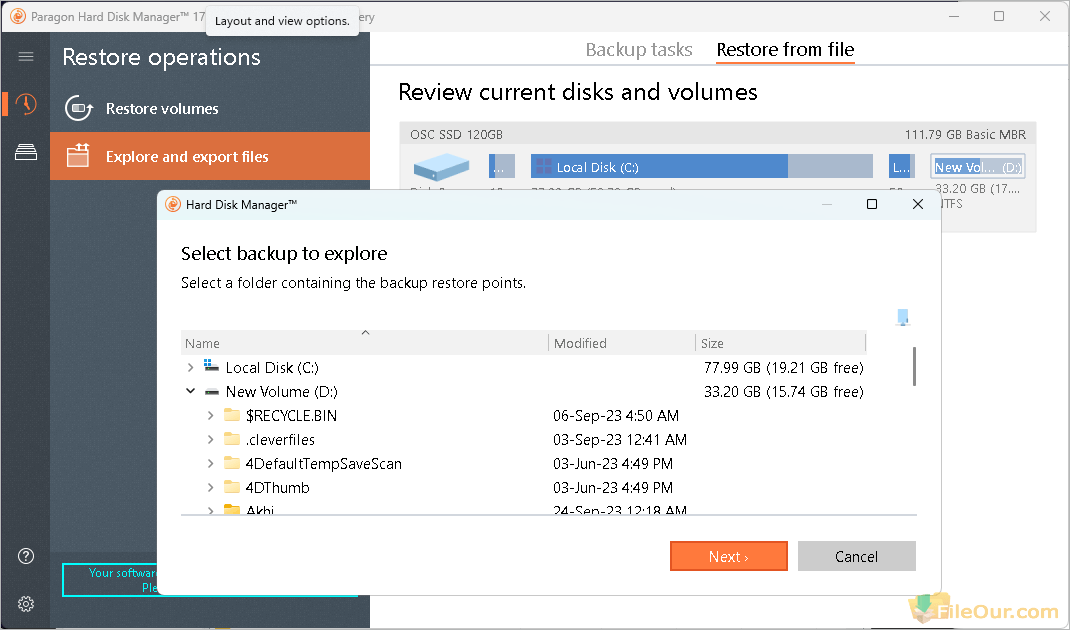Image resolution: width=1070 pixels, height=630 pixels.
Task: Open the hamburger menu in sidebar
Action: [26, 57]
